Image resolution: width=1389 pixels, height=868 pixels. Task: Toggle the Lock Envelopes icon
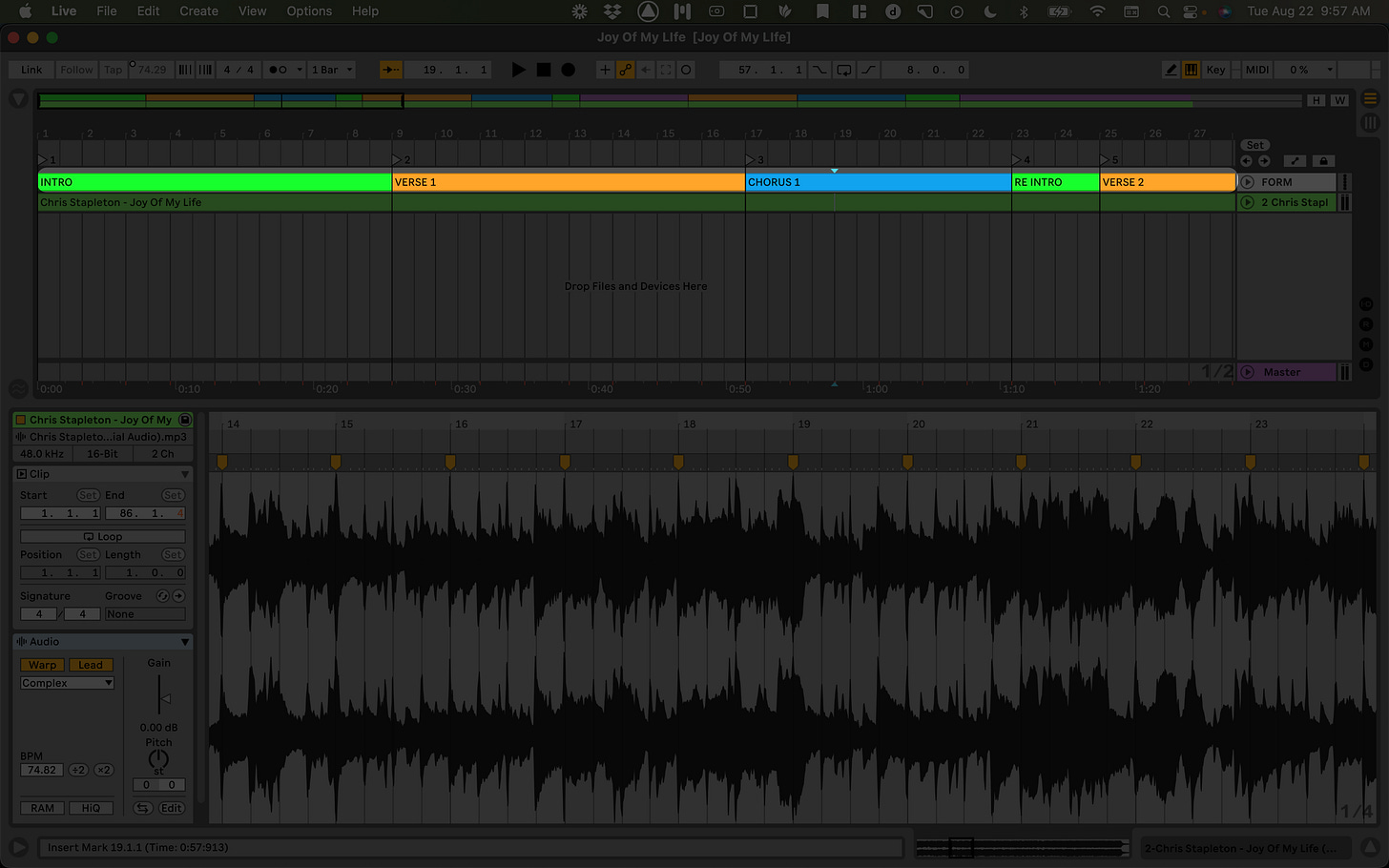point(1322,161)
